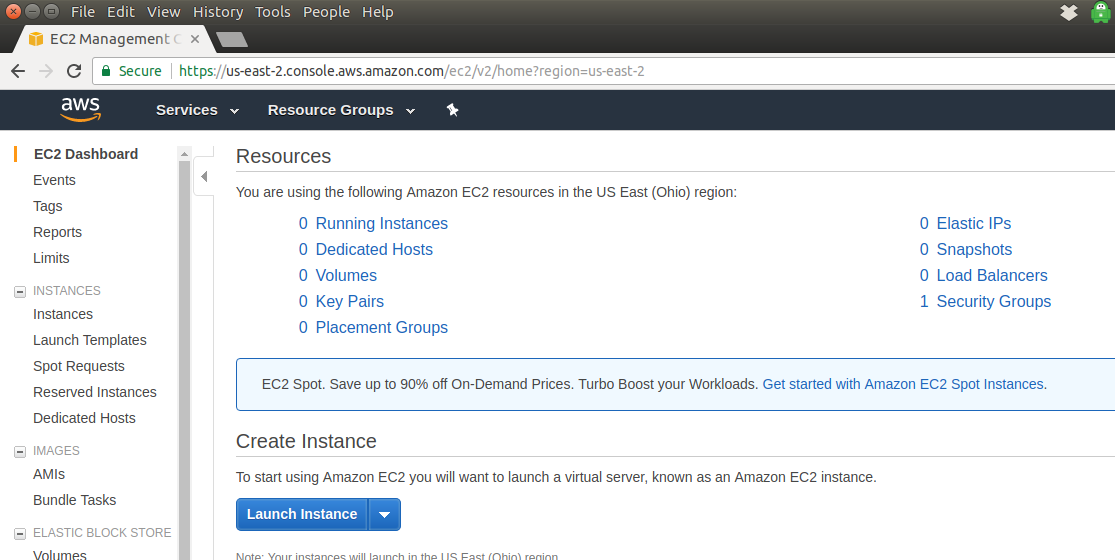Open the History menu
Viewport: 1115px width, 560px height.
(218, 12)
